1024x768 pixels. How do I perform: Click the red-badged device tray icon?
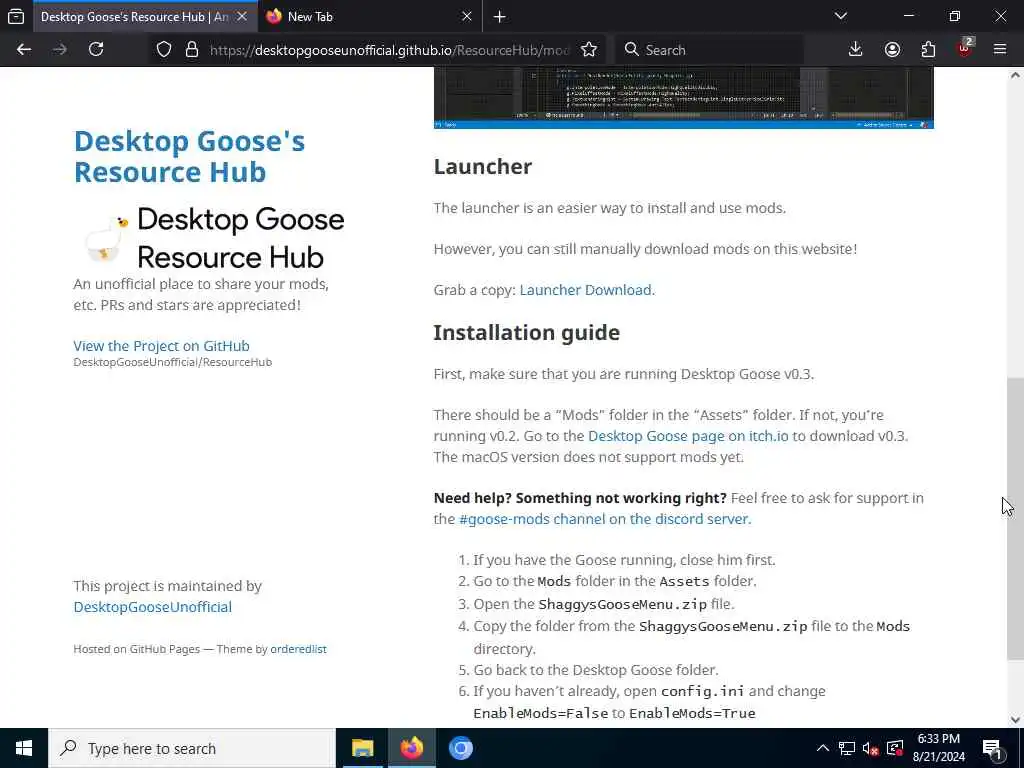coord(895,748)
